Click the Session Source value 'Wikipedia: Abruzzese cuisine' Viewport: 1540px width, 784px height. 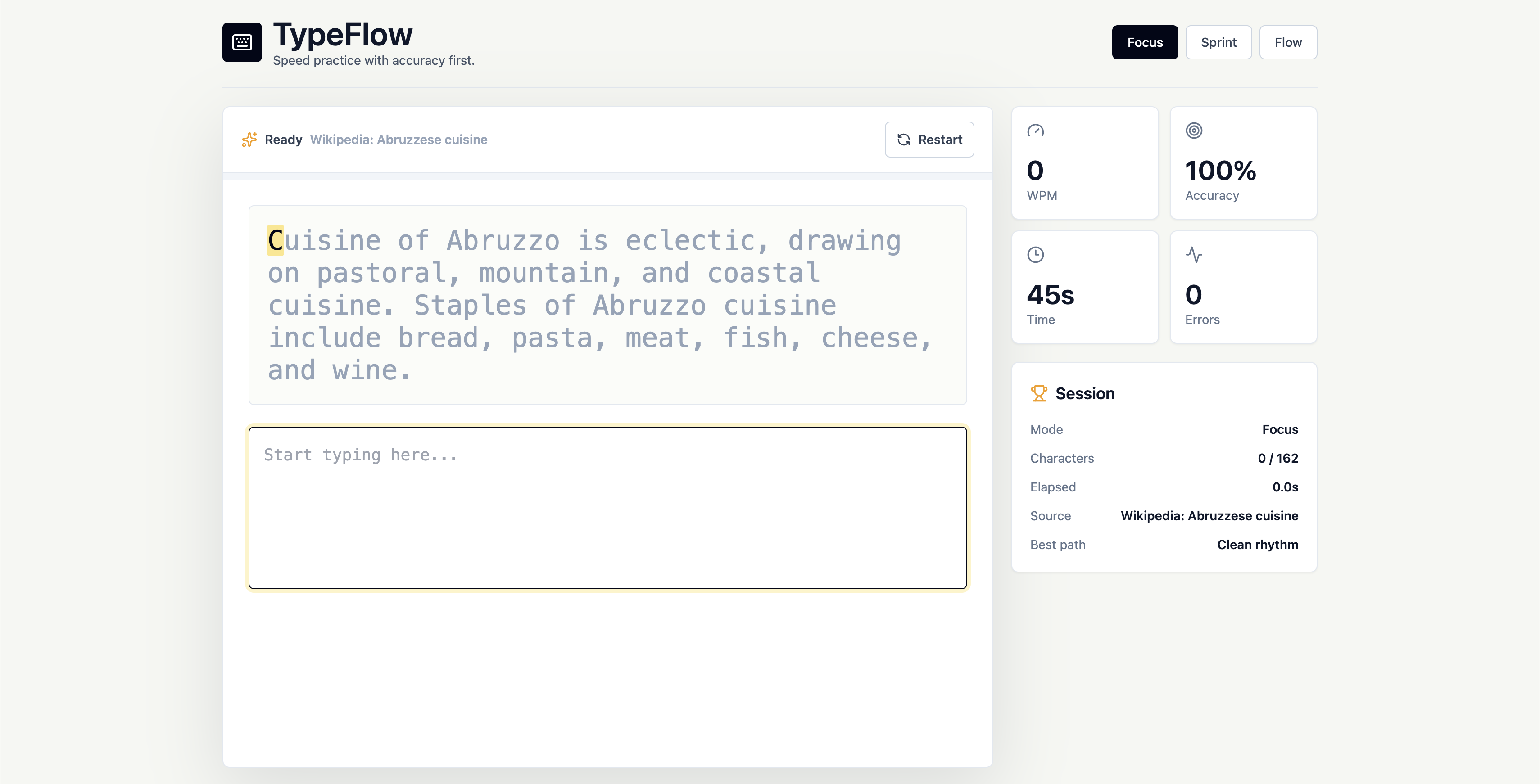[1209, 516]
